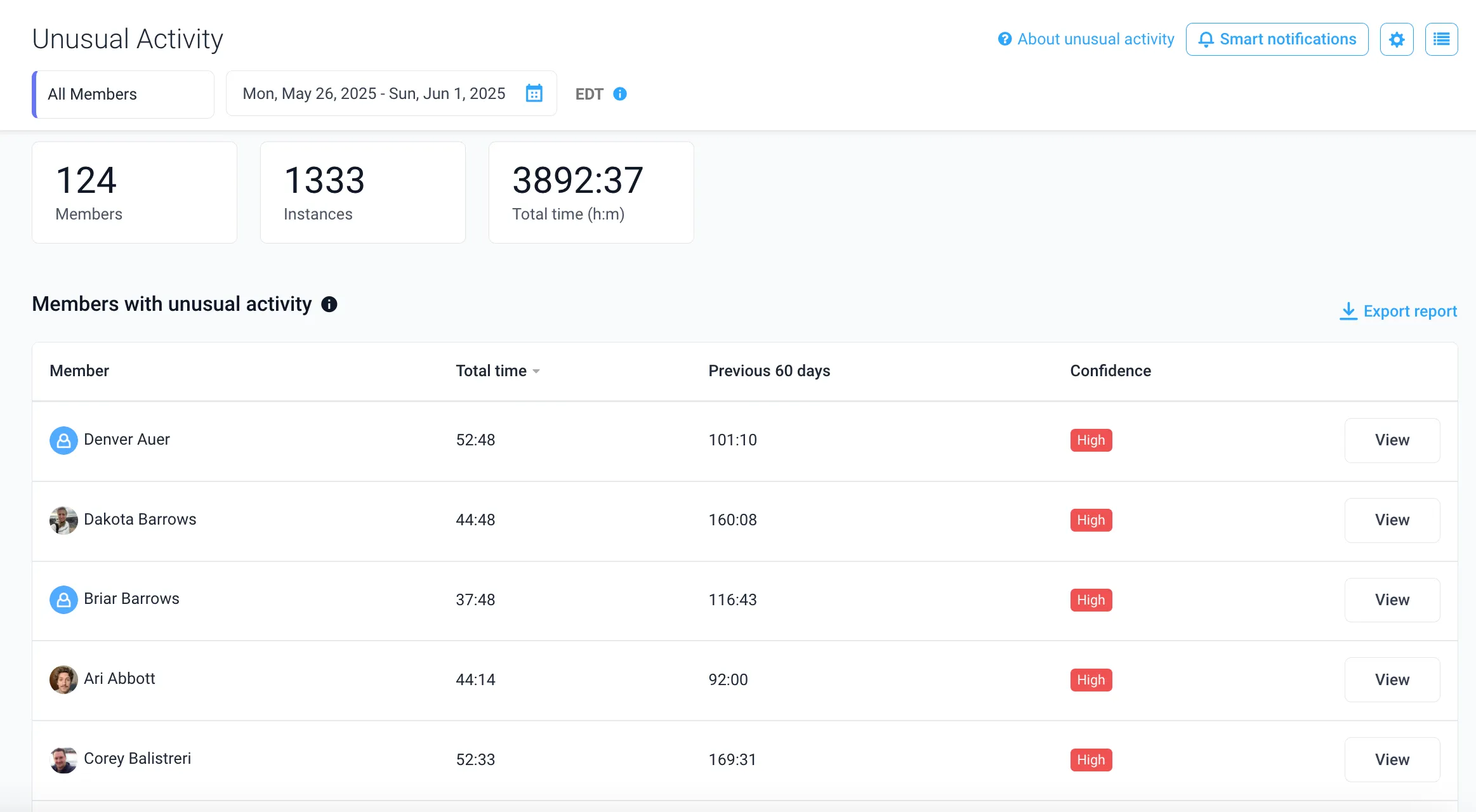Screen dimensions: 1476x812
Task: View Denver Auer's unusual activity
Action: [1392, 440]
